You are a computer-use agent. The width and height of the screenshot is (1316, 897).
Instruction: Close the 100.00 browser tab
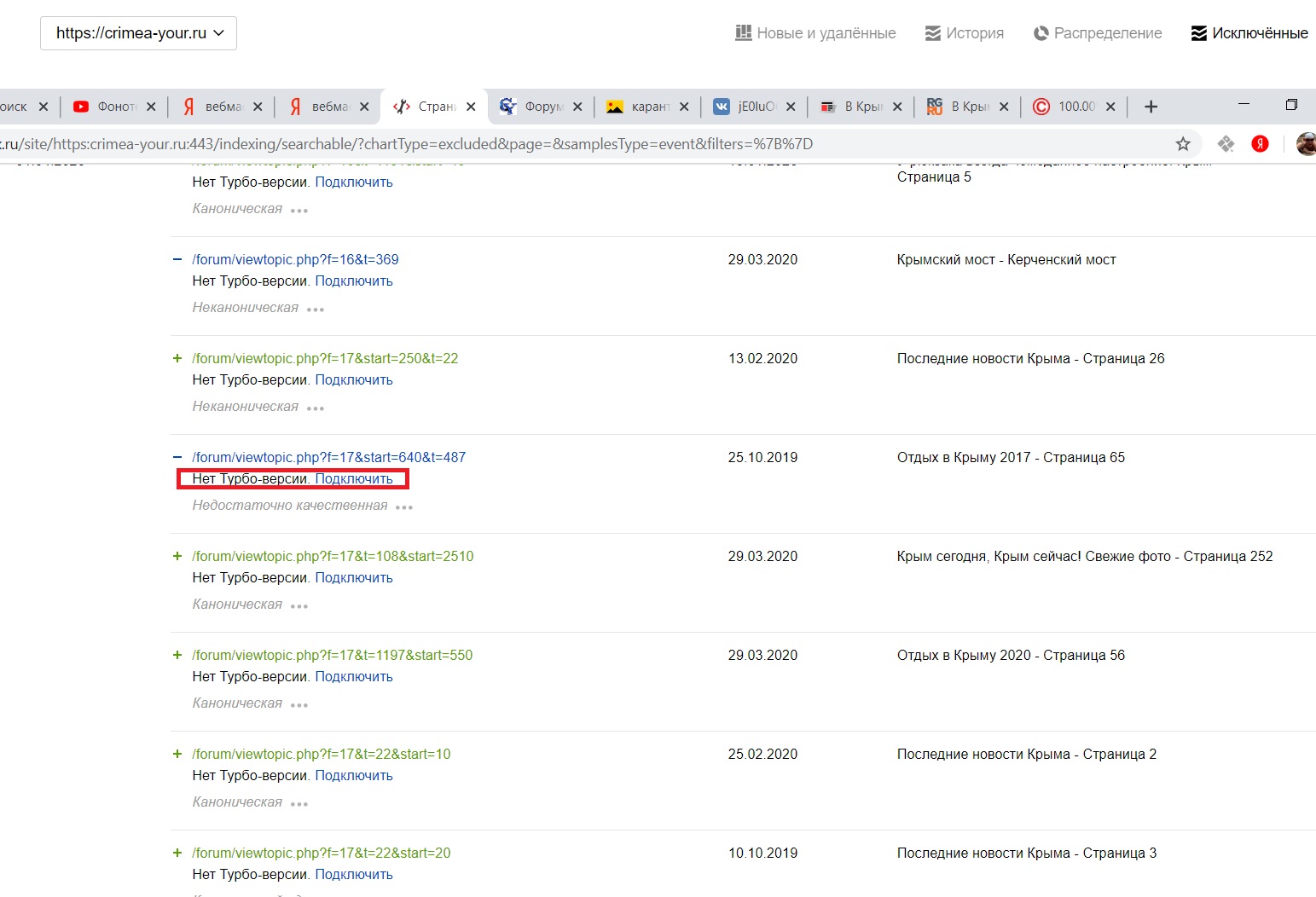[x=1110, y=107]
